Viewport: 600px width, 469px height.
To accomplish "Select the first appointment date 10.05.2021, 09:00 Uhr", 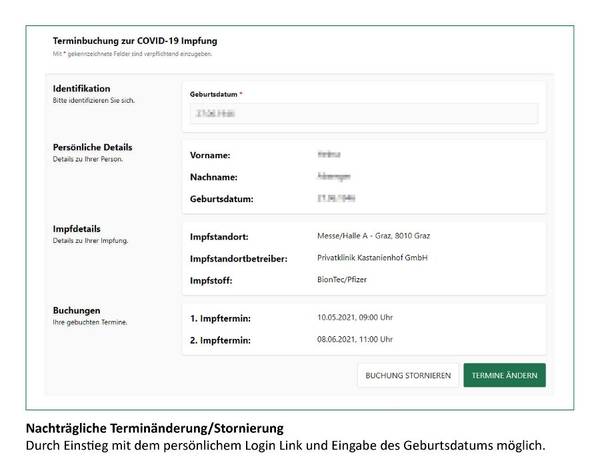I will pyautogui.click(x=356, y=318).
